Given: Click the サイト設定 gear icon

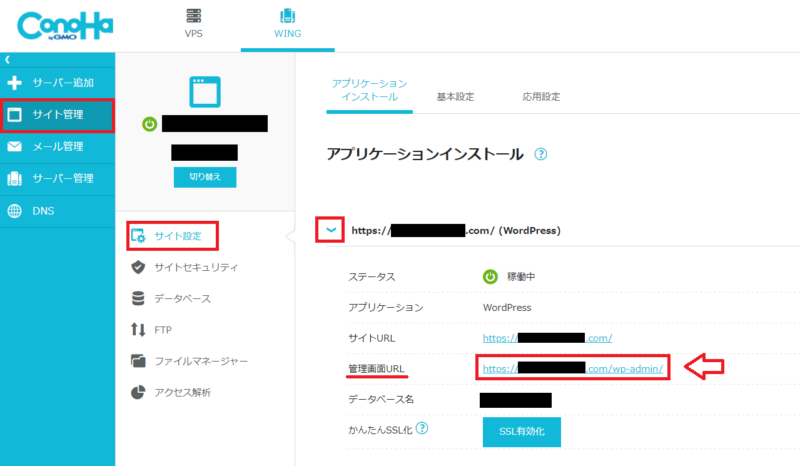Looking at the screenshot, I should tap(138, 236).
